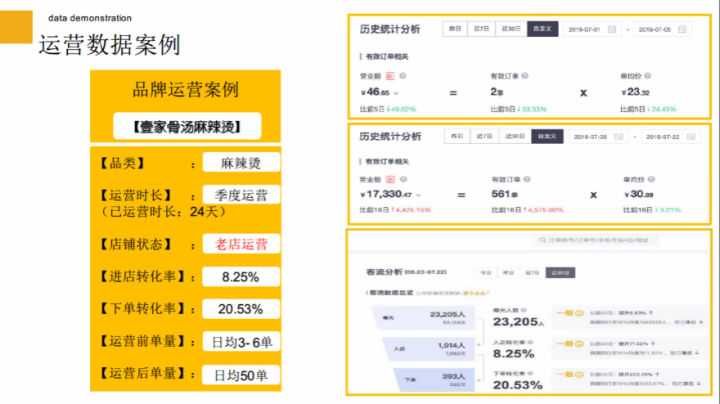Click help icon beside 入店转化率 label
The height and width of the screenshot is (404, 720).
point(530,342)
